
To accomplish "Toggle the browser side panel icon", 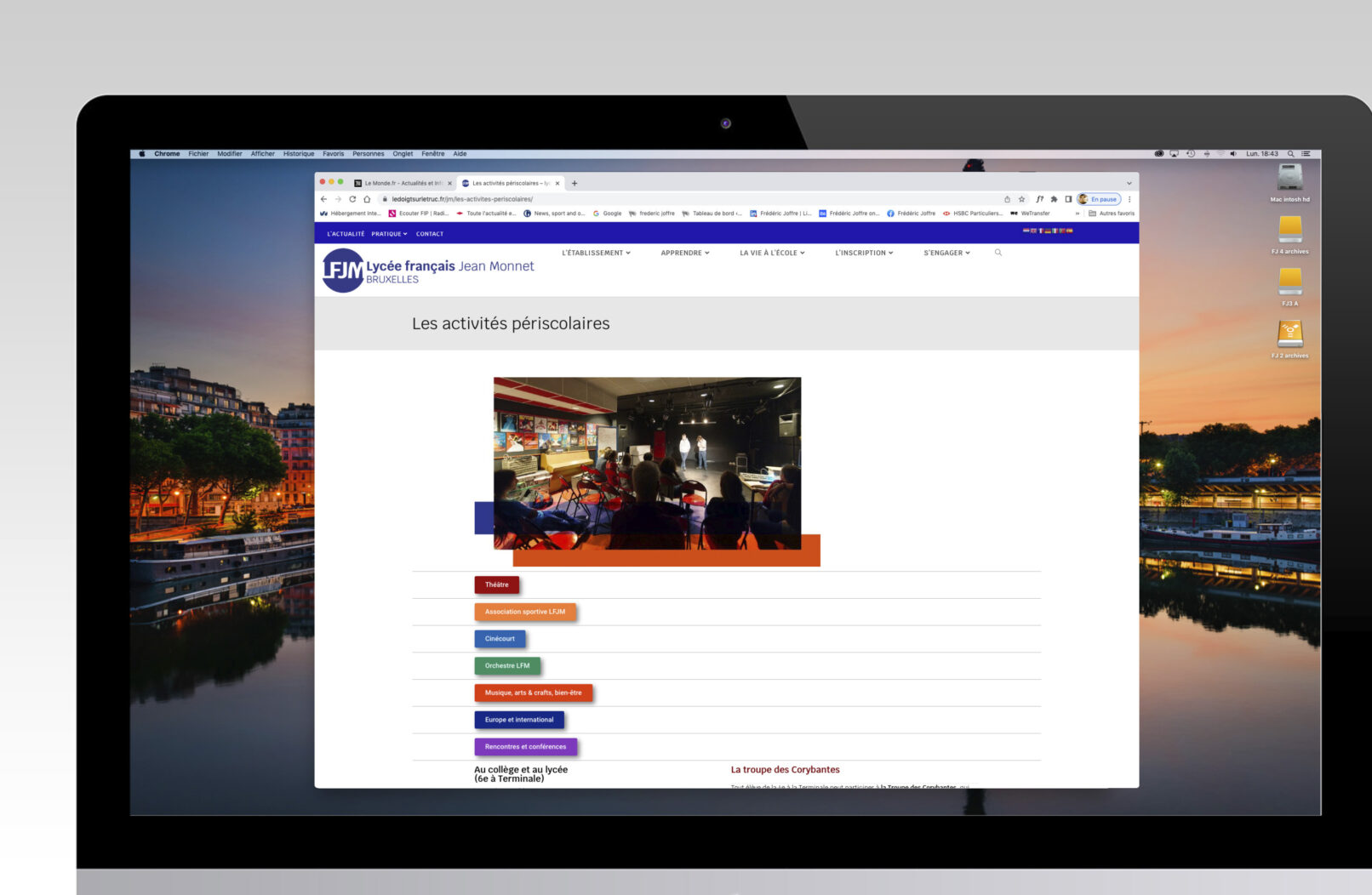I will (1068, 199).
